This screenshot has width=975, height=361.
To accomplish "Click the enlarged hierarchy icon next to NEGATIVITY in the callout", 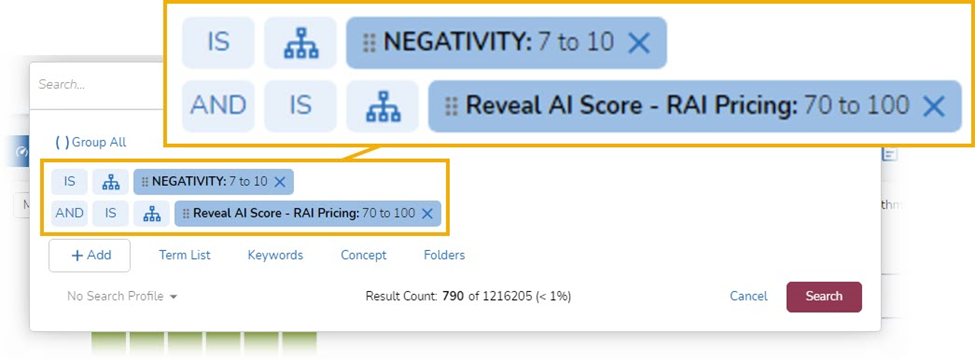I will tap(300, 43).
